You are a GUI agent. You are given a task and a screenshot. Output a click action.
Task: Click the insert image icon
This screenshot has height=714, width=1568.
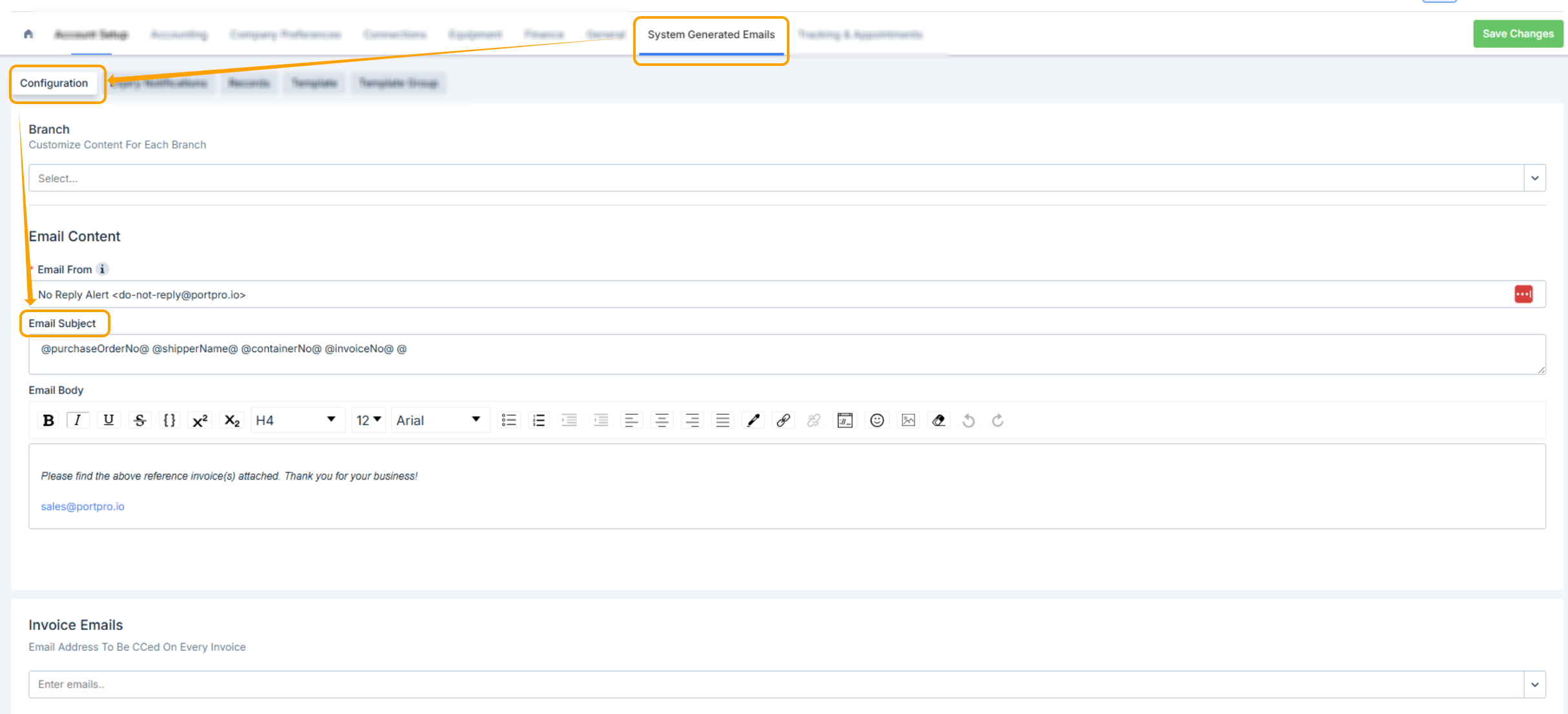click(x=908, y=421)
